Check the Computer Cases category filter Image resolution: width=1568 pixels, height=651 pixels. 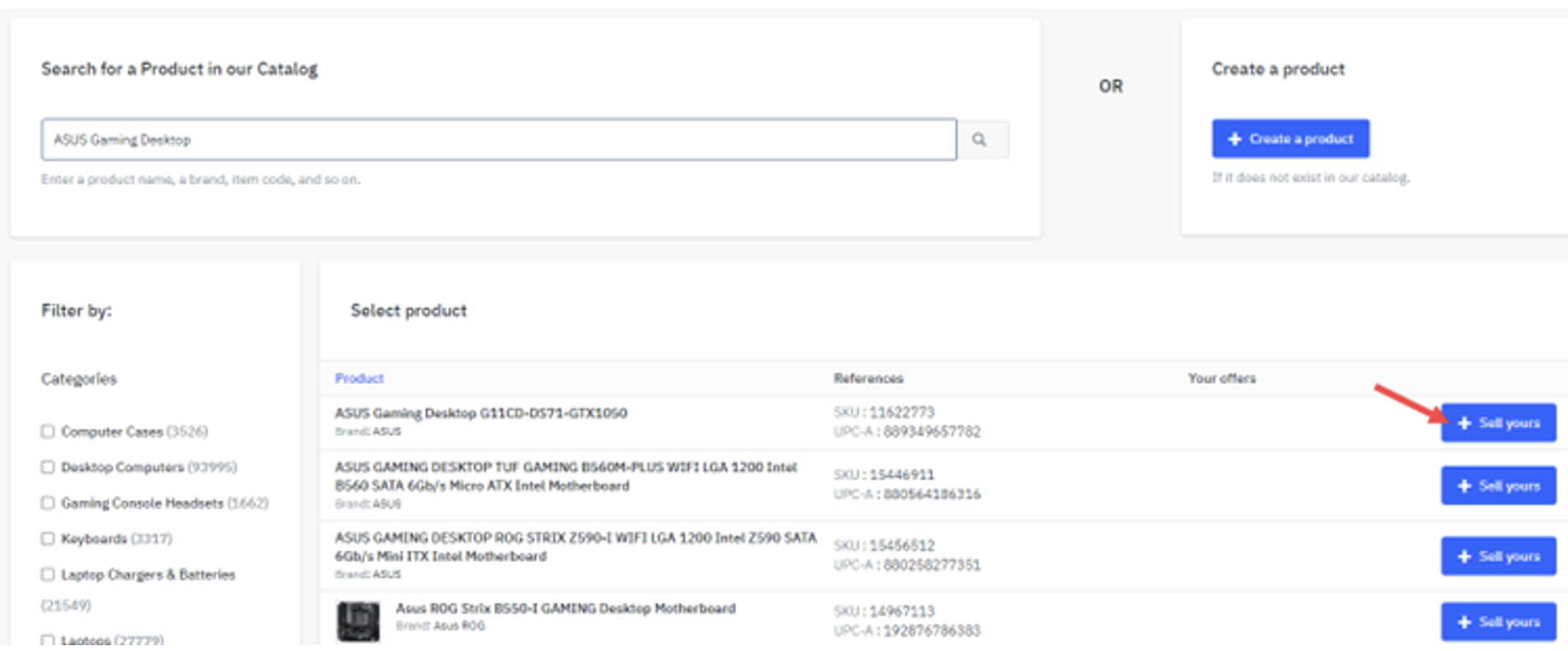point(48,431)
